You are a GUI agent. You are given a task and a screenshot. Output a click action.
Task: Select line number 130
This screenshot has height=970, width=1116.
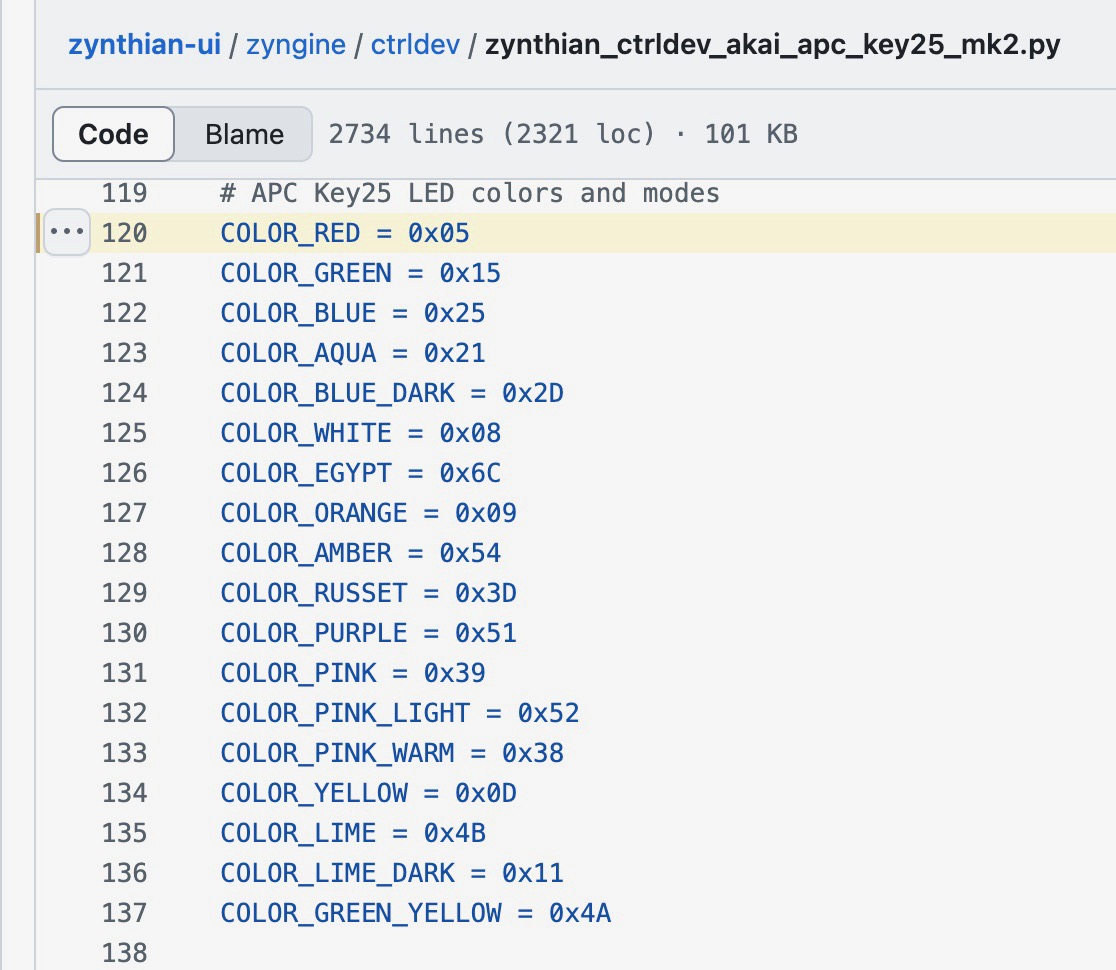pyautogui.click(x=125, y=633)
